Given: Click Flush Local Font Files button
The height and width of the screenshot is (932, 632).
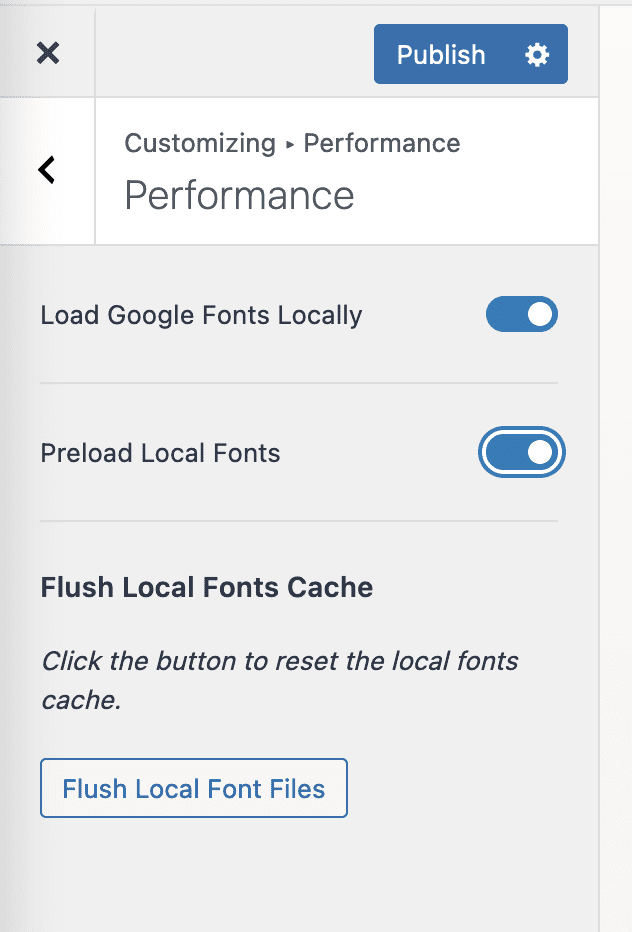Looking at the screenshot, I should pos(194,789).
